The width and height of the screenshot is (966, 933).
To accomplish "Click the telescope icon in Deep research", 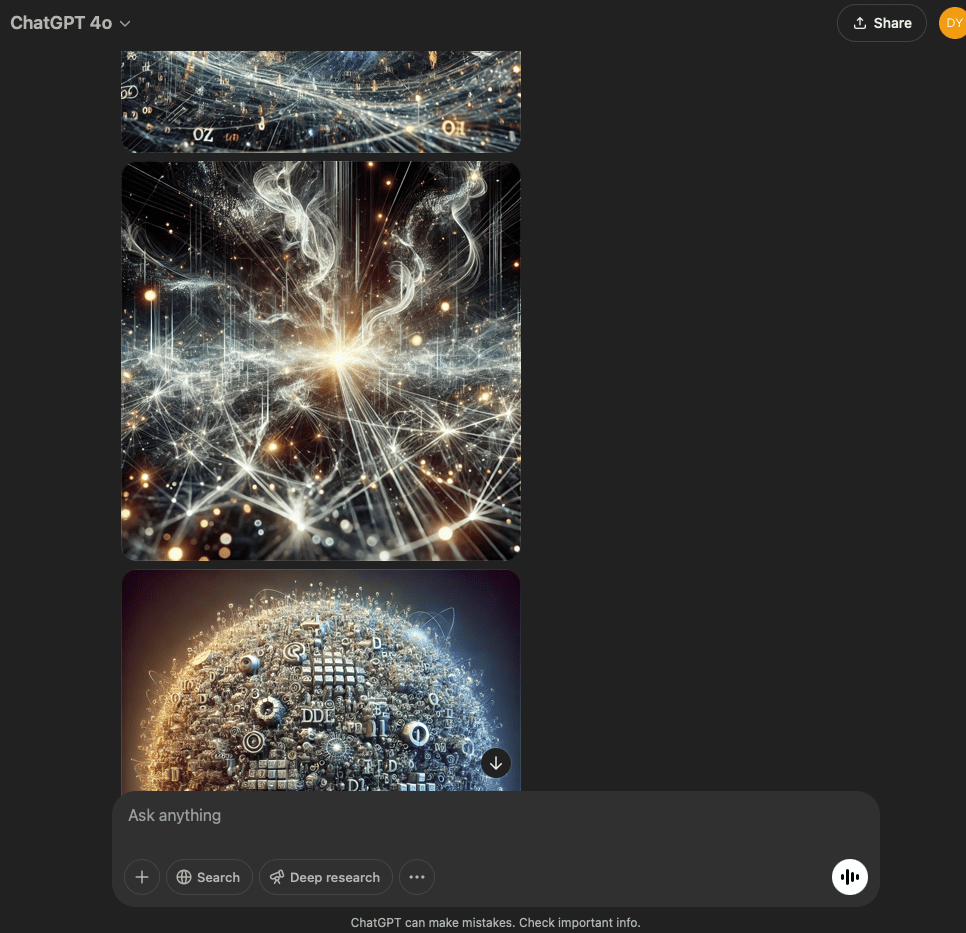I will pyautogui.click(x=278, y=877).
